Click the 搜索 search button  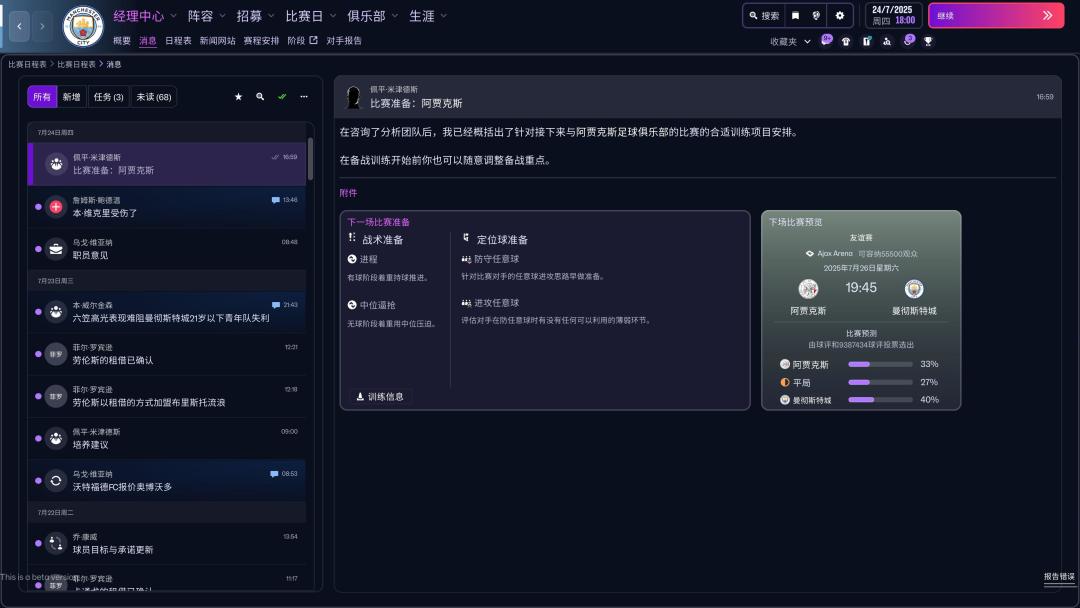[765, 15]
